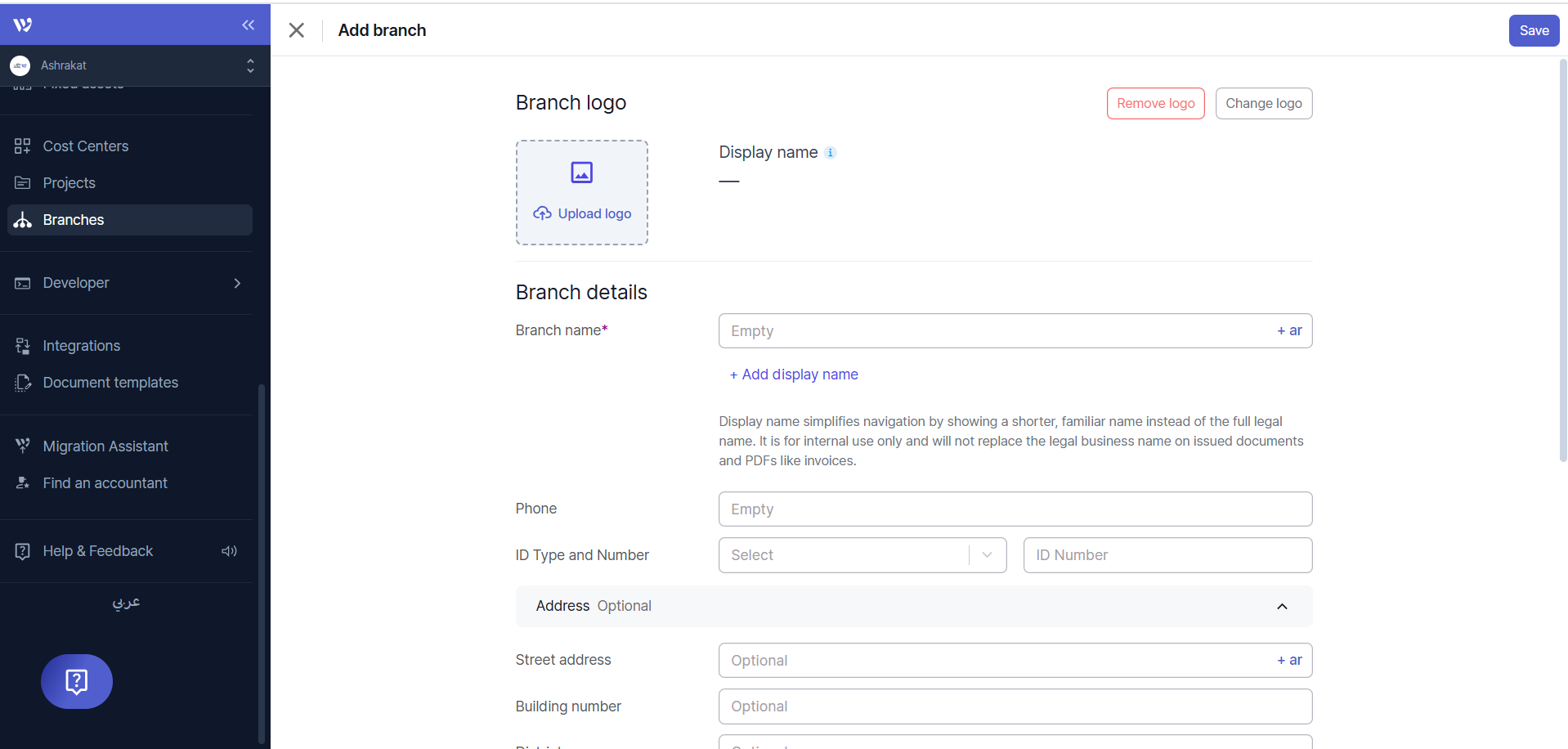Expand the Developer submenu
Image resolution: width=1568 pixels, height=749 pixels.
[x=237, y=283]
